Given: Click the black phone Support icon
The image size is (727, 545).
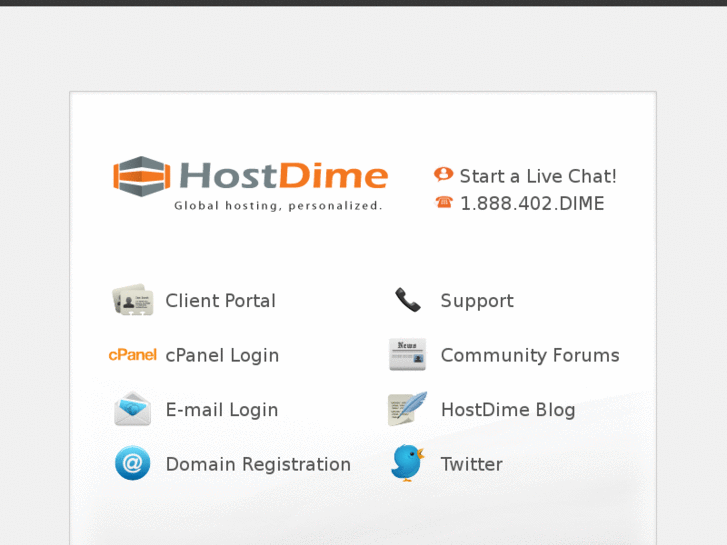Looking at the screenshot, I should click(408, 300).
